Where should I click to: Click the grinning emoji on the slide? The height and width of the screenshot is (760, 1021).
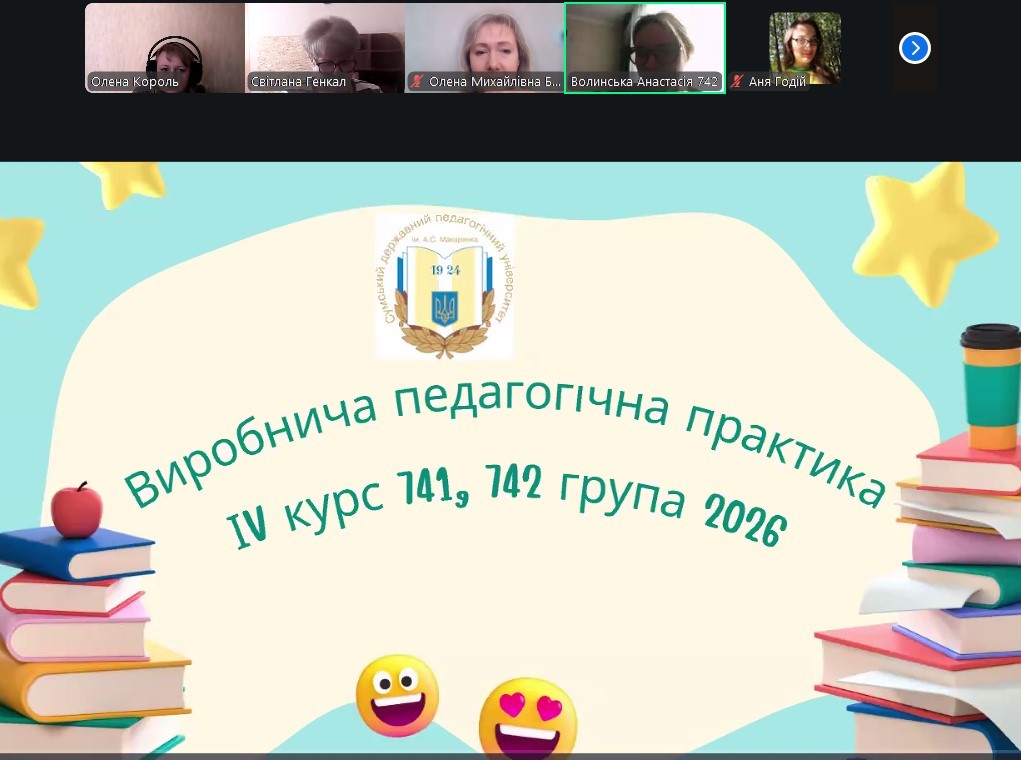pyautogui.click(x=397, y=695)
